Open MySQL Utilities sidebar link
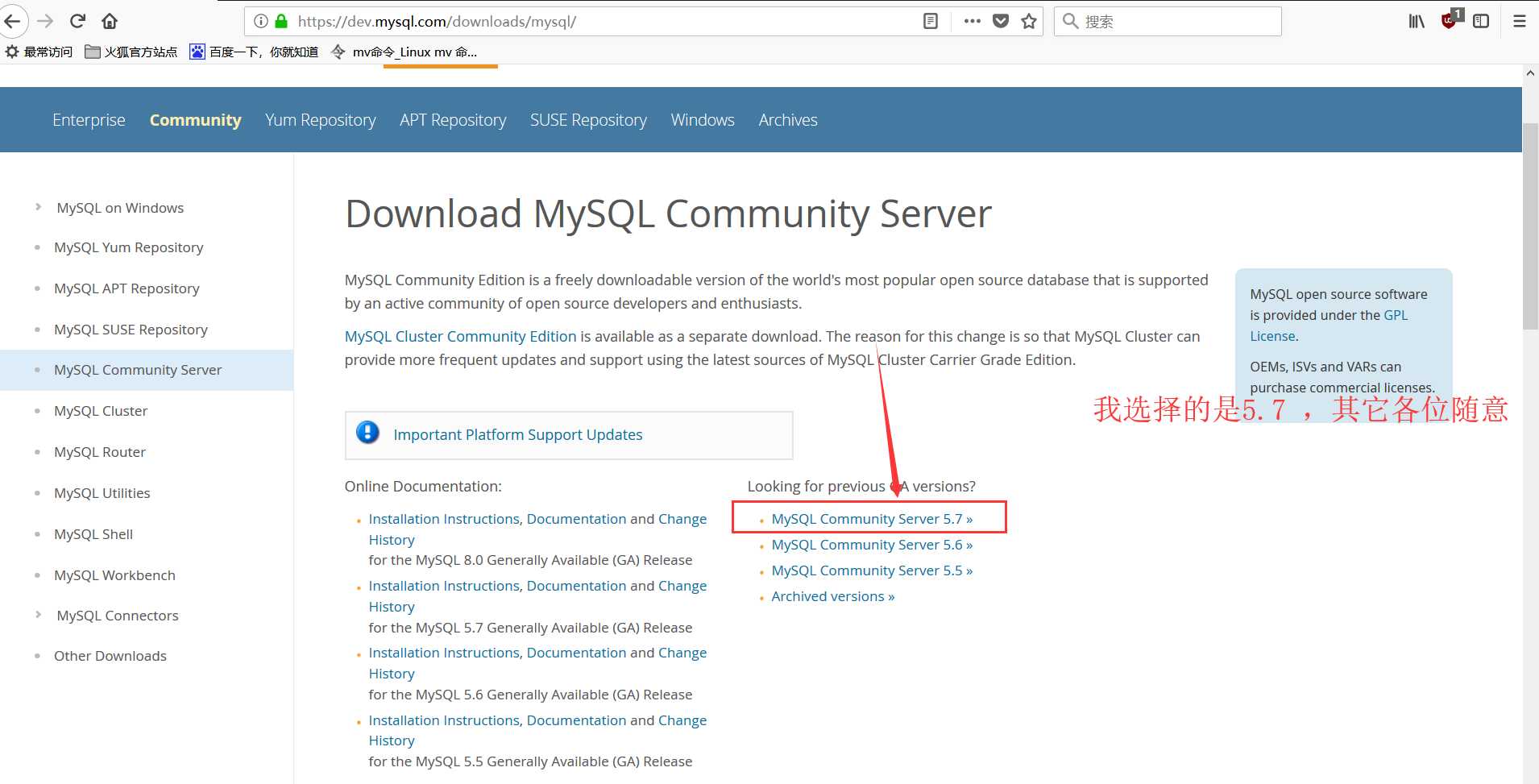Viewport: 1539px width, 784px height. point(102,493)
